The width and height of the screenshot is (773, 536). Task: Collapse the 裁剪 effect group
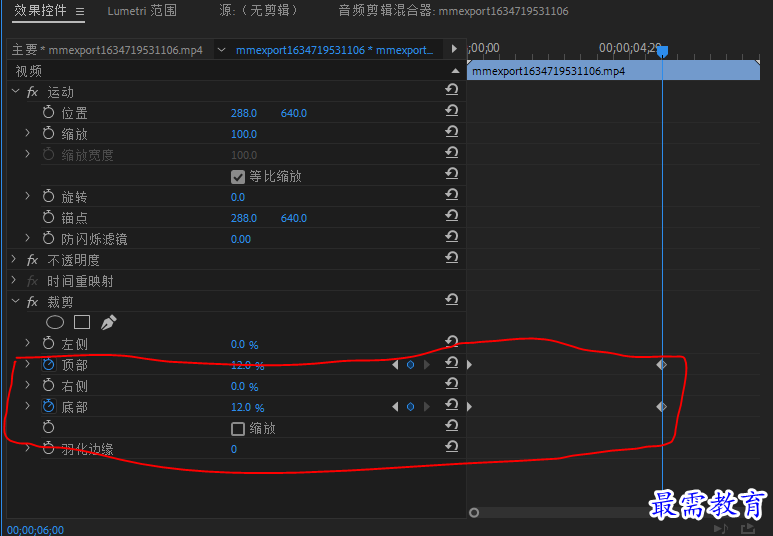click(x=15, y=301)
